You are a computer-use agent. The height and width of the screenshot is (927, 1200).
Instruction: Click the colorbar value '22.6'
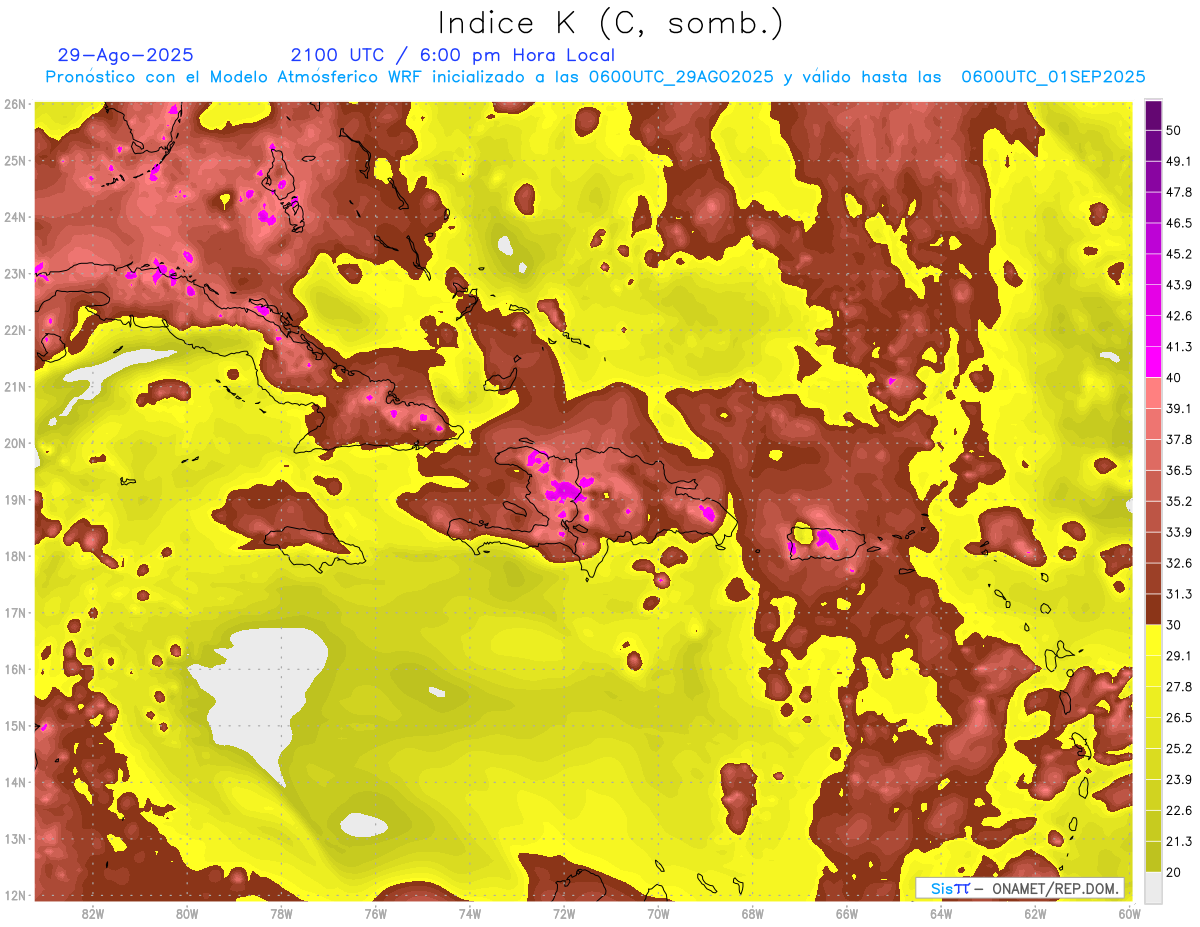pyautogui.click(x=1178, y=811)
